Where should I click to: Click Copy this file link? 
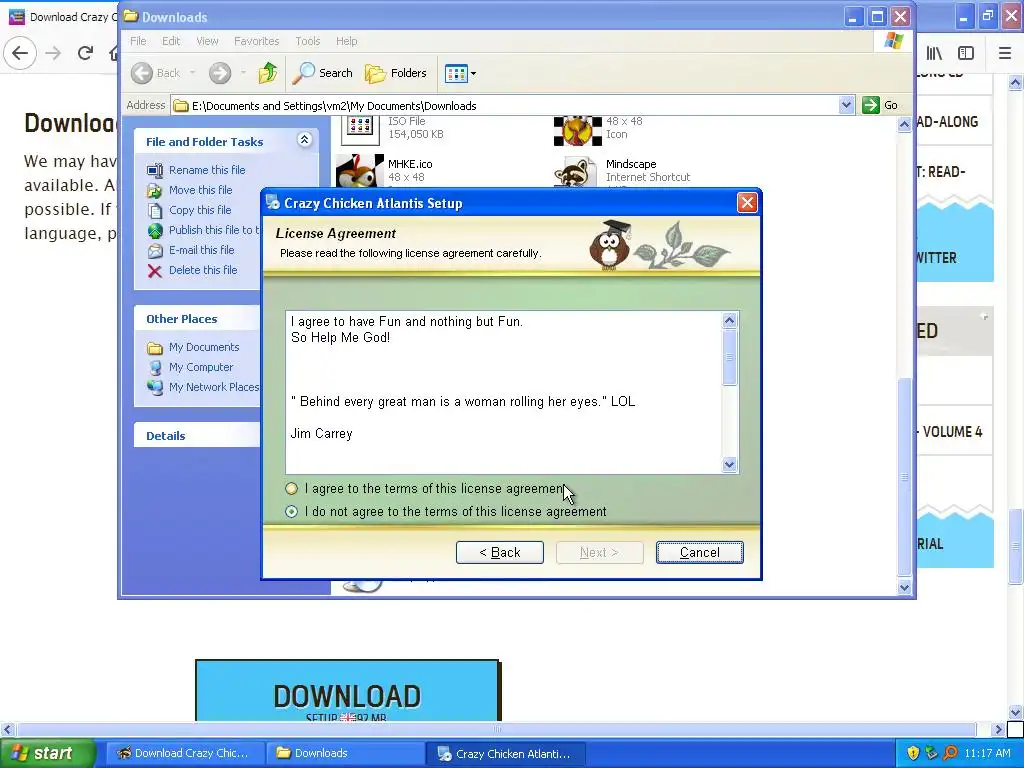(200, 210)
